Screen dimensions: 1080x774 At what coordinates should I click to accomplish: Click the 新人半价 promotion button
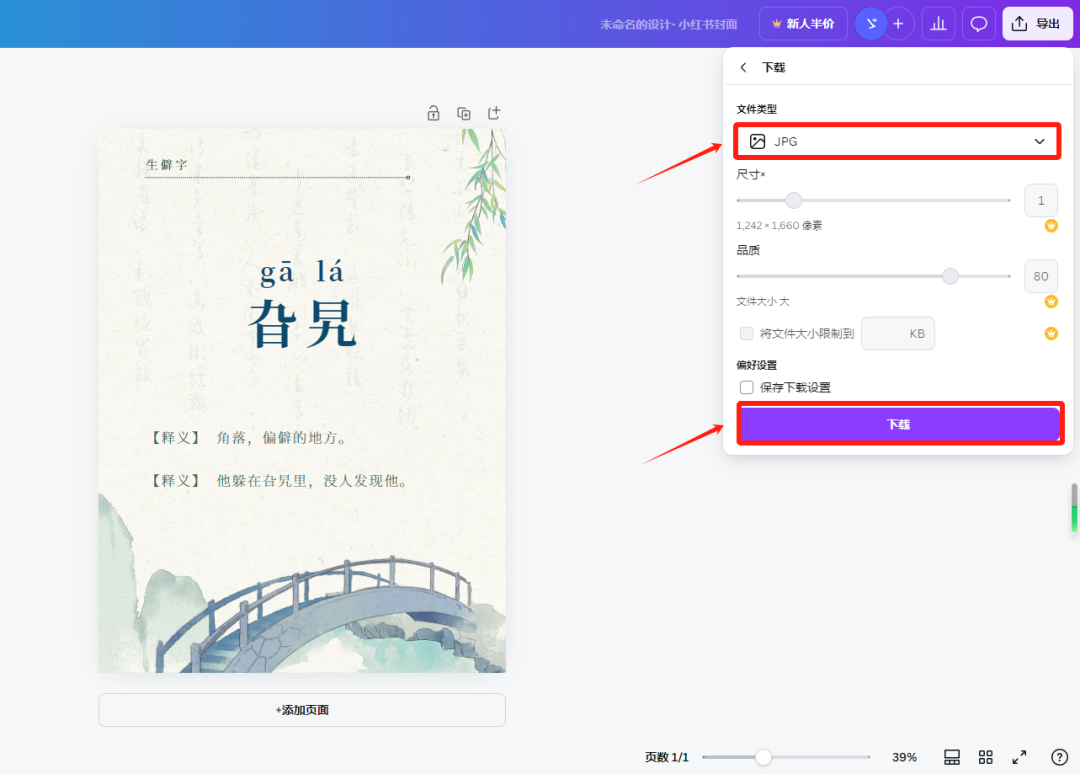coord(803,22)
